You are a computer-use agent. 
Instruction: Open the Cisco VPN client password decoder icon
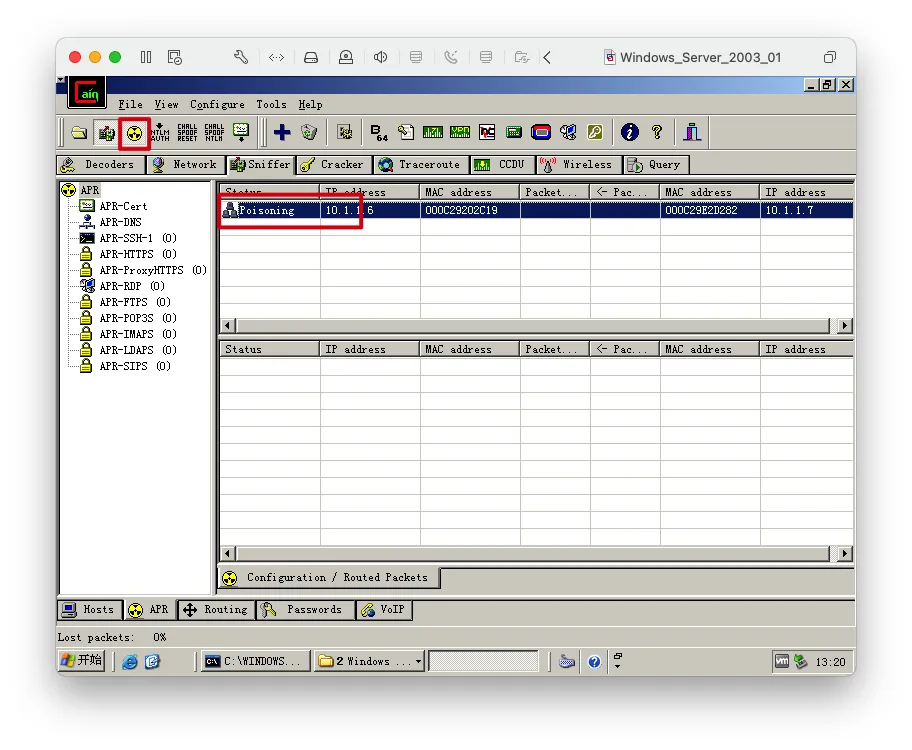coord(460,133)
